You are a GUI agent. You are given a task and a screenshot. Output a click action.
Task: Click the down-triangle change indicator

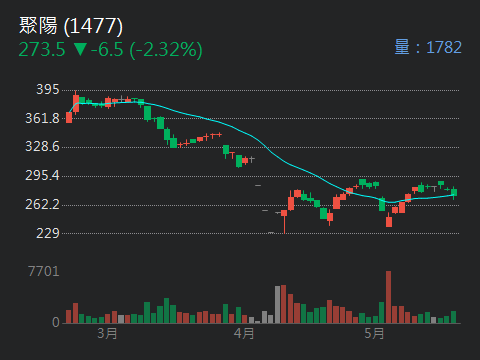pyautogui.click(x=80, y=49)
